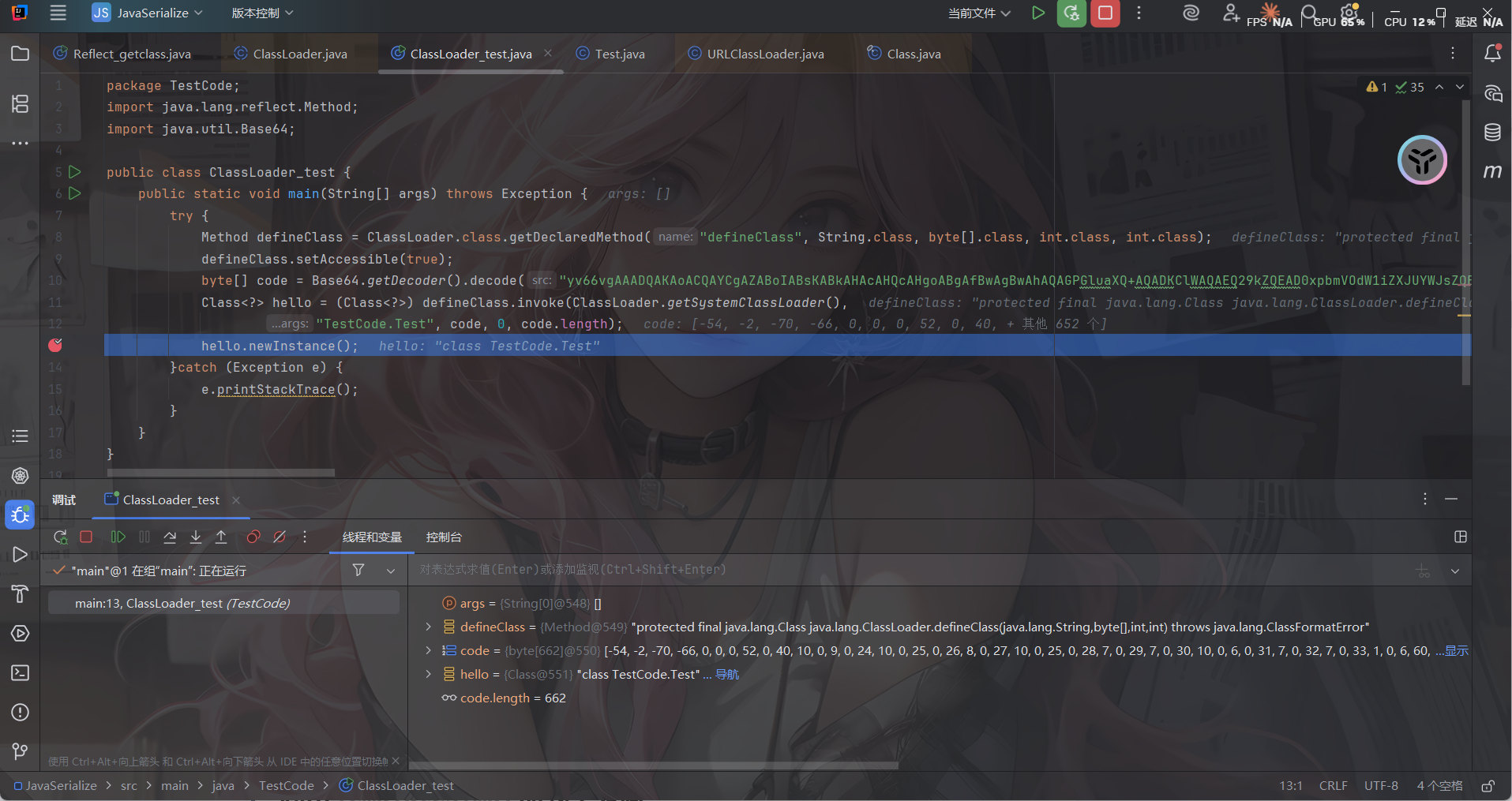
Task: Open the Database tool window icon
Action: (1491, 133)
